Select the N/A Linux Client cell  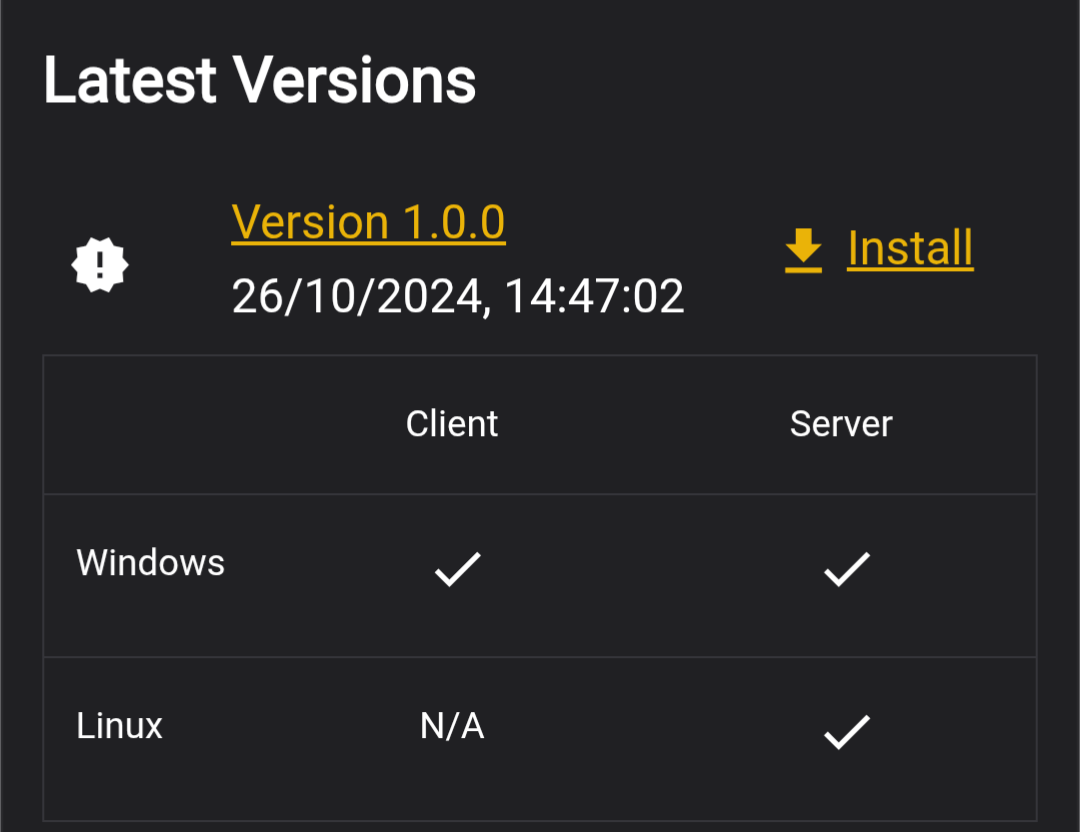coord(453,726)
